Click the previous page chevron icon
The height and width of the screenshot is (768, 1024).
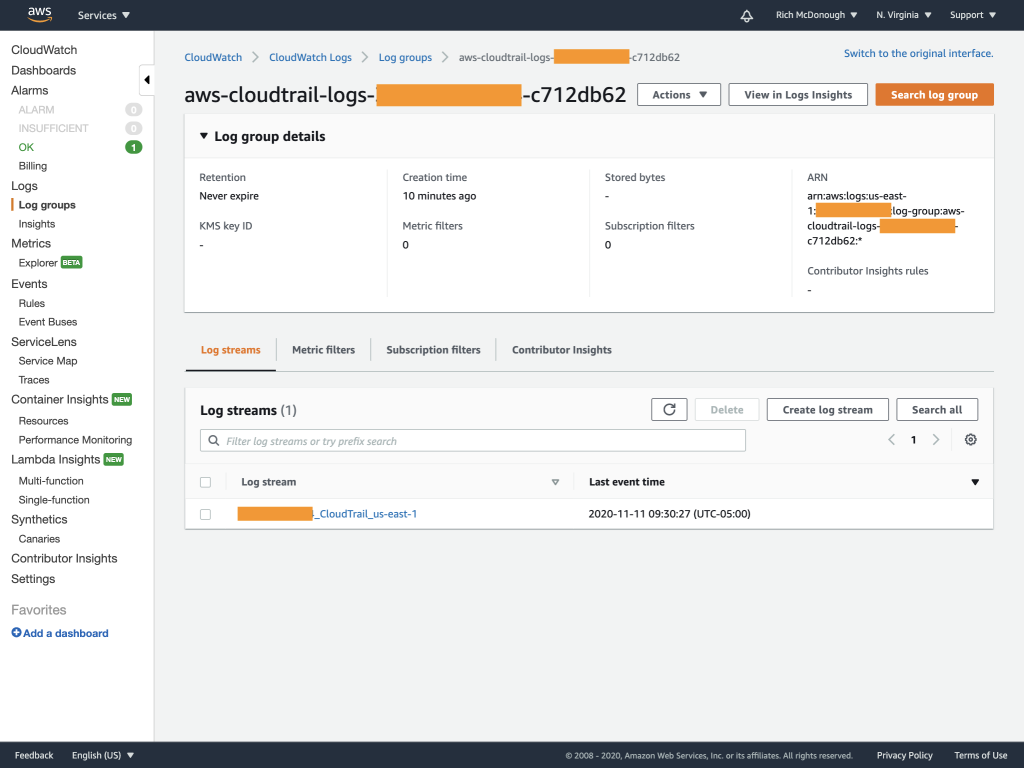click(x=891, y=439)
